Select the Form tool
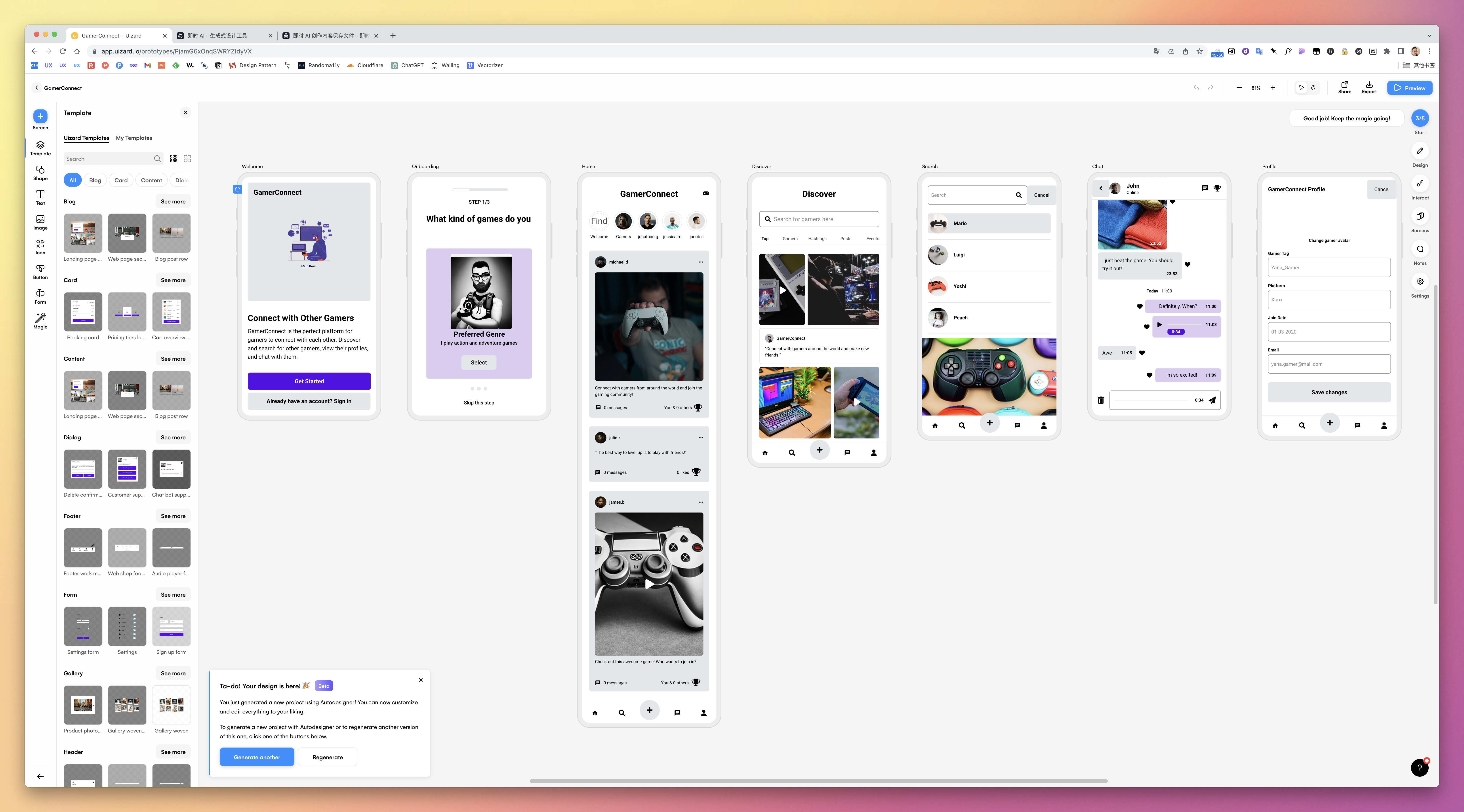Image resolution: width=1464 pixels, height=812 pixels. click(x=40, y=296)
